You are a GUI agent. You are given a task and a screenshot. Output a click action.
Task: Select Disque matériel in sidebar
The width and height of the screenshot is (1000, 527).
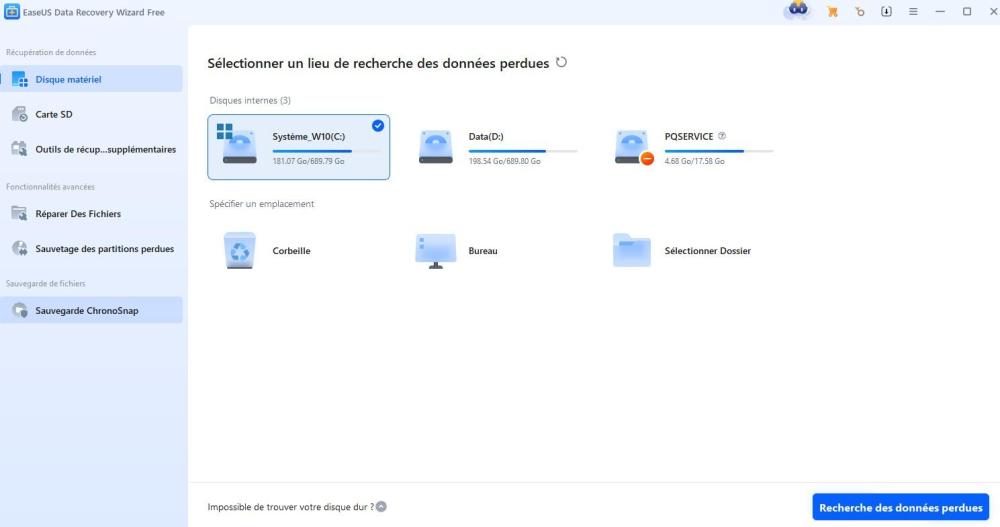91,79
